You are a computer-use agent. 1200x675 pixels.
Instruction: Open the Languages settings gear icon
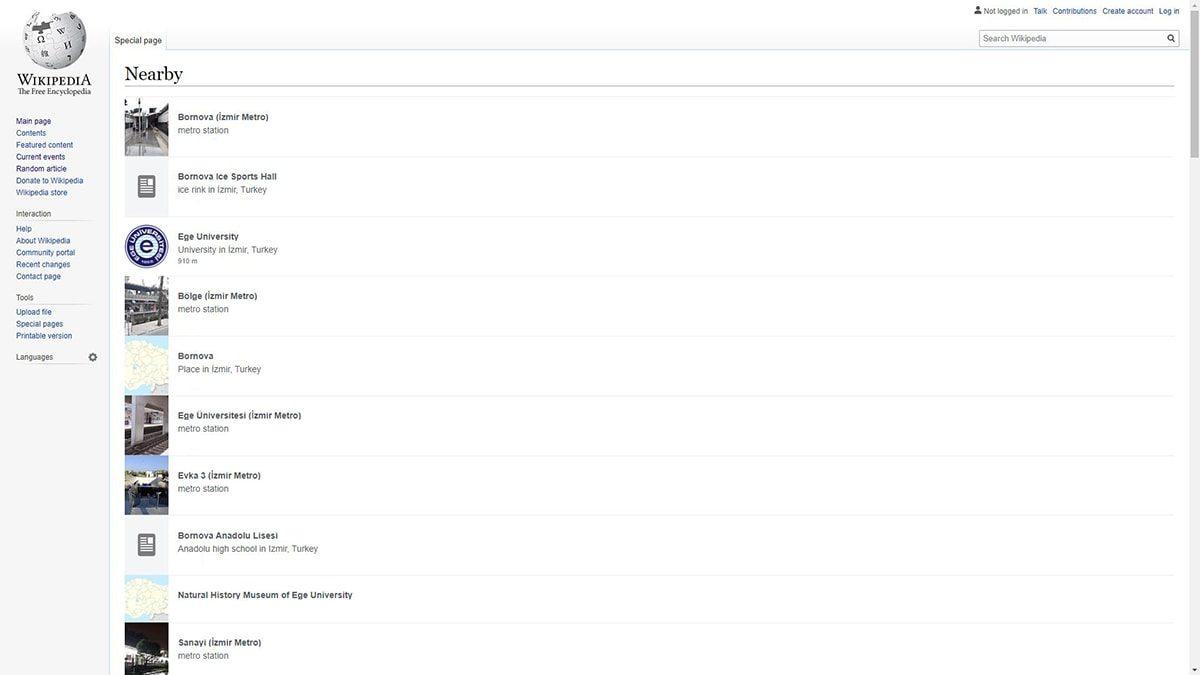tap(93, 357)
